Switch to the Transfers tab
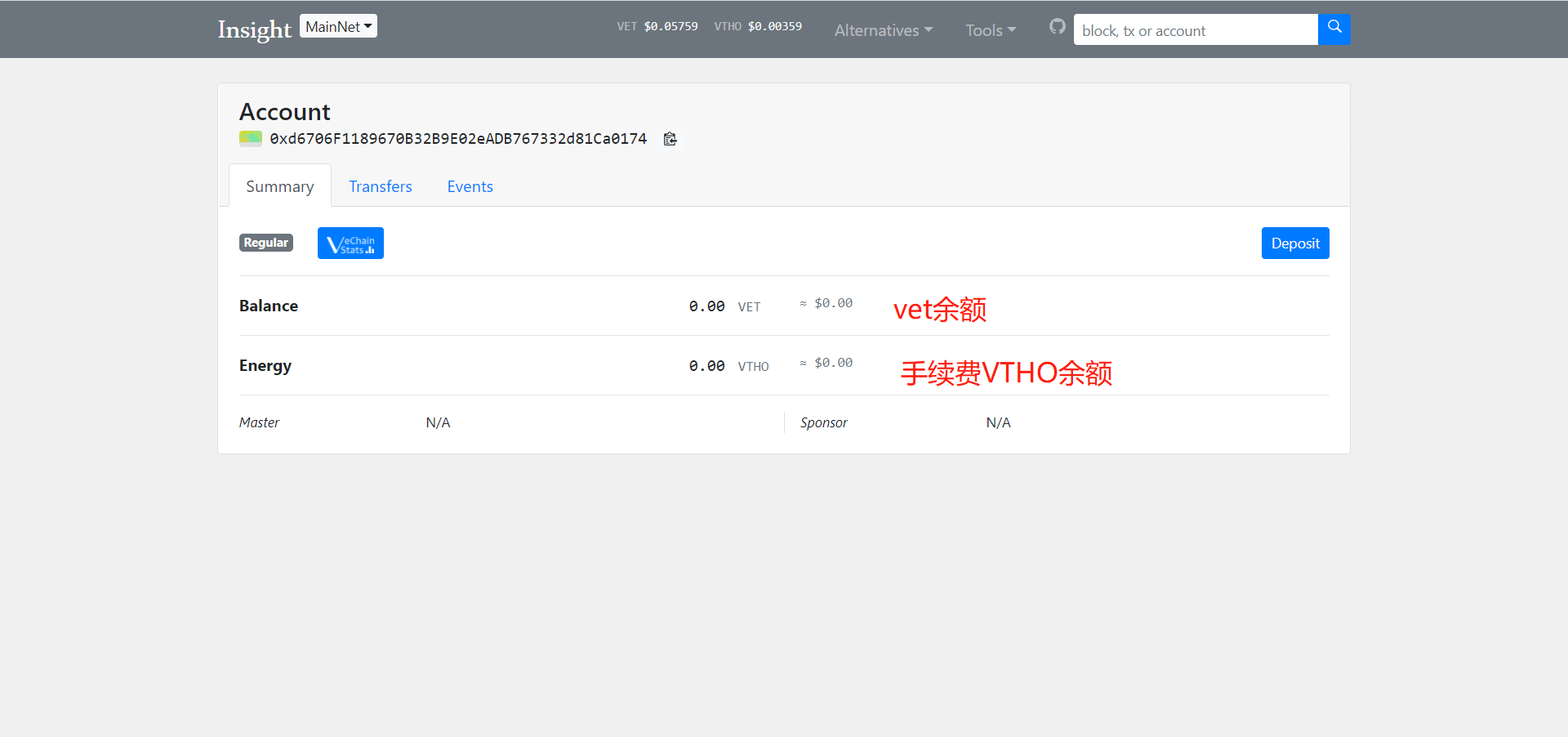 coord(380,186)
